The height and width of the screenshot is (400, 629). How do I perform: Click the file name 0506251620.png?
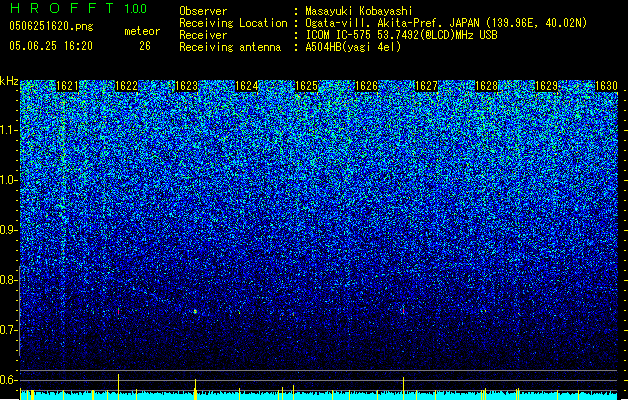pos(51,26)
